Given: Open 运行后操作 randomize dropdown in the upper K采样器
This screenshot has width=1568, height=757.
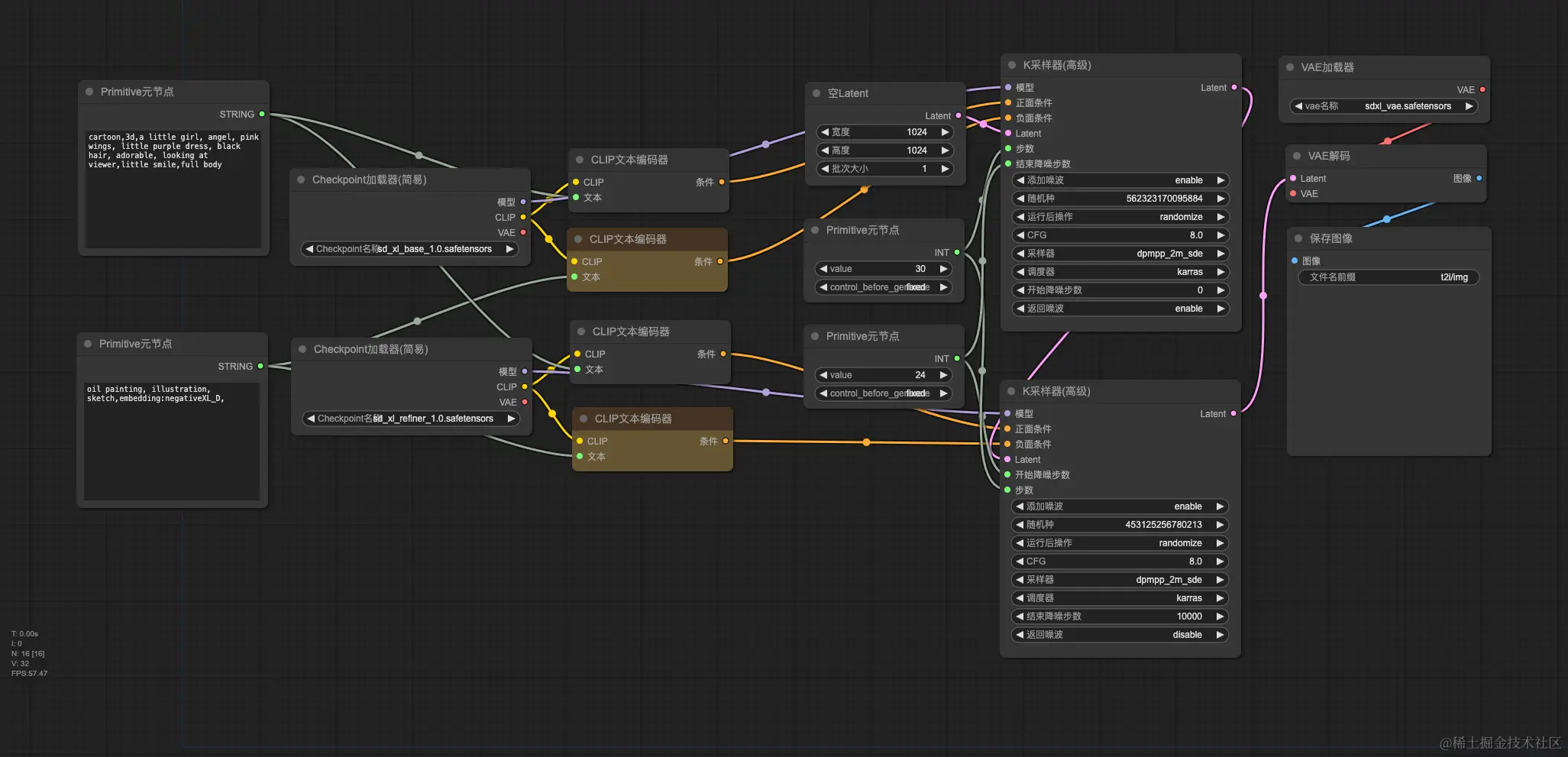Looking at the screenshot, I should (x=1120, y=217).
